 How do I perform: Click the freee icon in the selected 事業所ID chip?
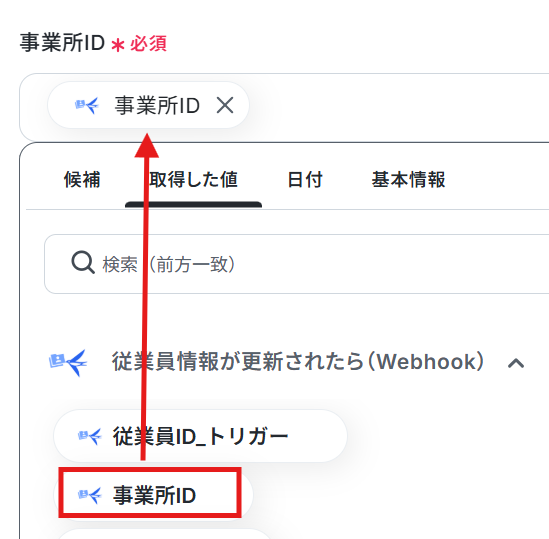click(87, 105)
